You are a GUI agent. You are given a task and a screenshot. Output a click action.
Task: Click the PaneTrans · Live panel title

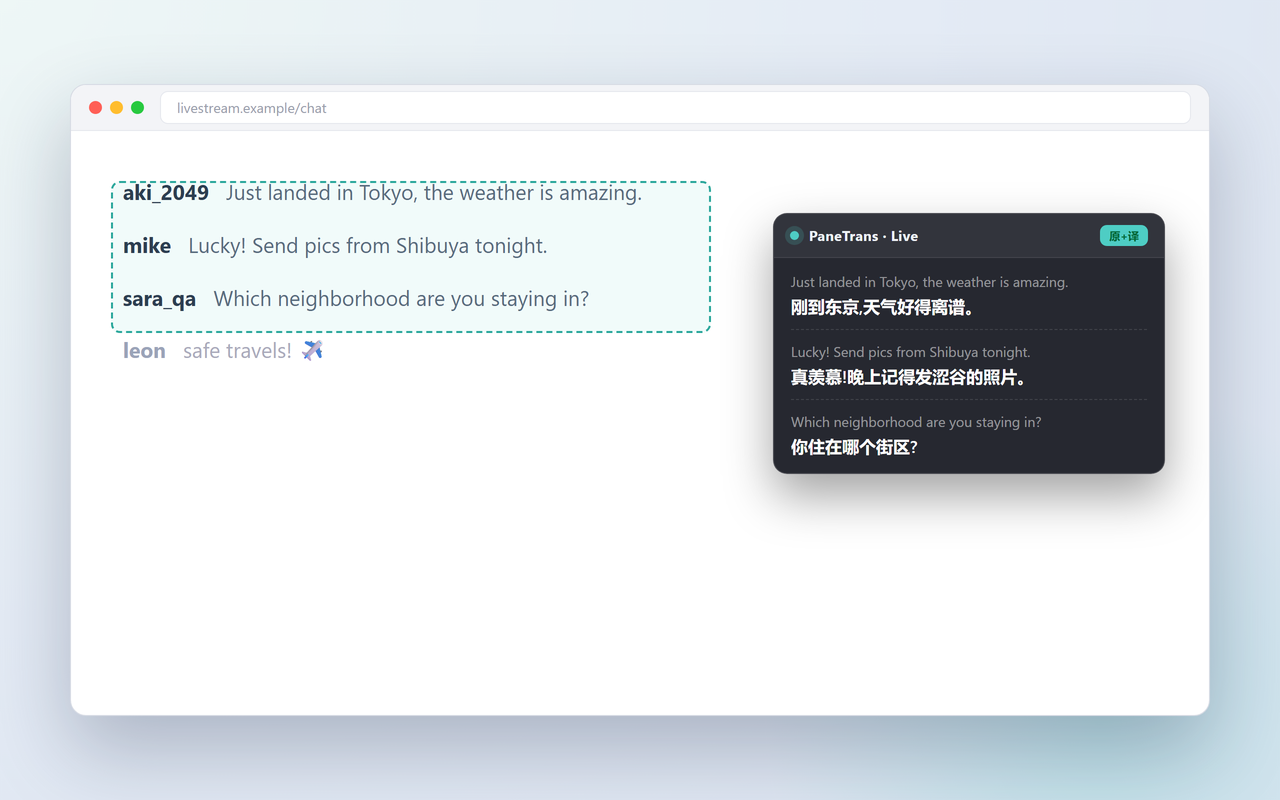[863, 236]
